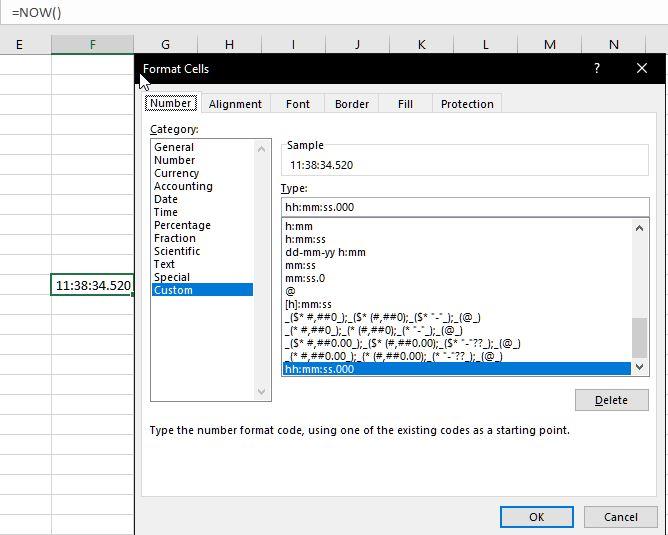Viewport: 668px width, 535px height.
Task: Click the Help question mark icon
Action: (597, 68)
